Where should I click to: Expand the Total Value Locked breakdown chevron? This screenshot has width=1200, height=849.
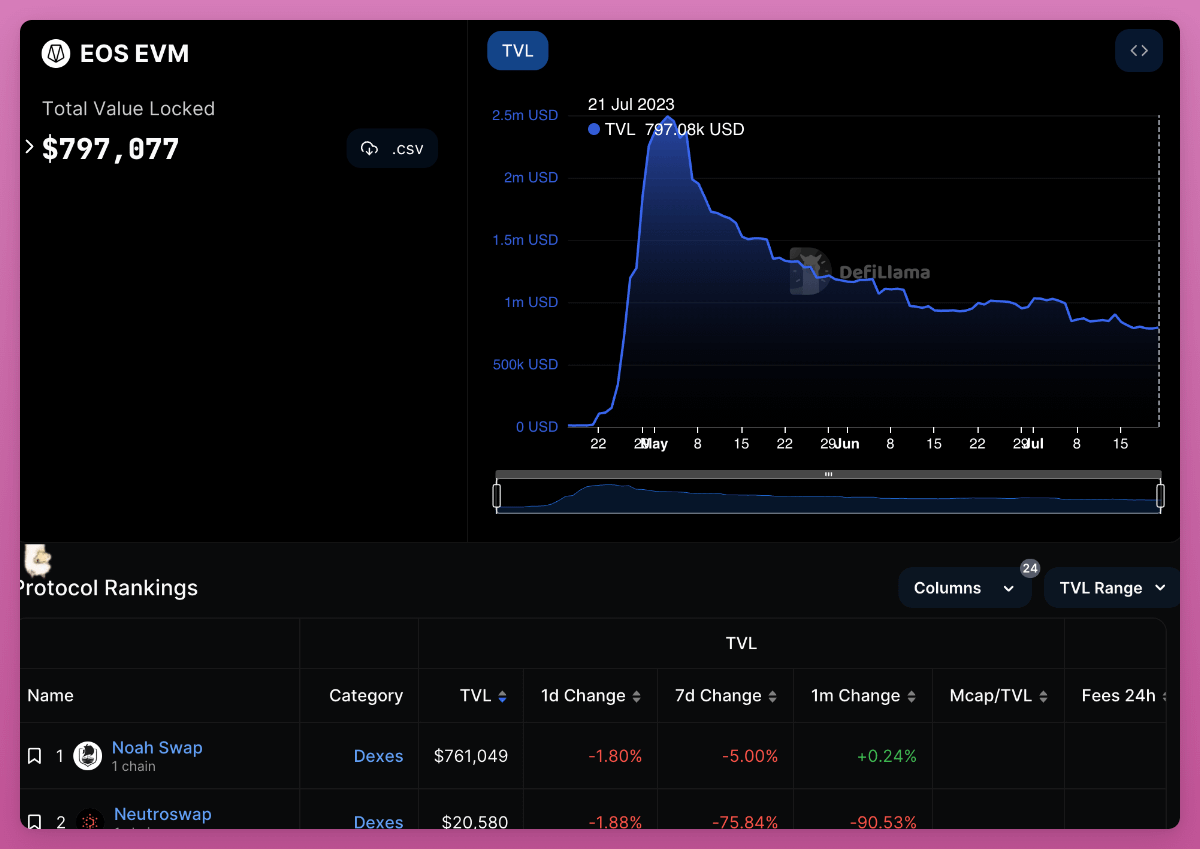coord(29,147)
